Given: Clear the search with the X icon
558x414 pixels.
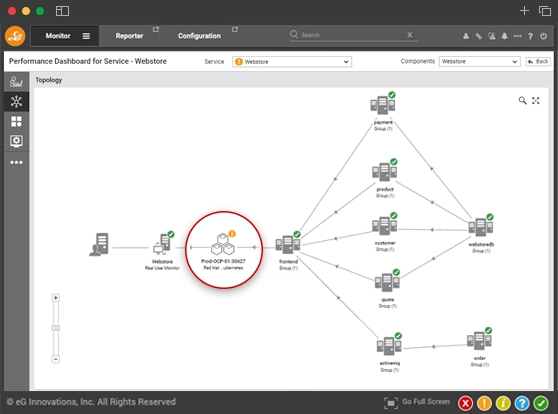Looking at the screenshot, I should [410, 35].
